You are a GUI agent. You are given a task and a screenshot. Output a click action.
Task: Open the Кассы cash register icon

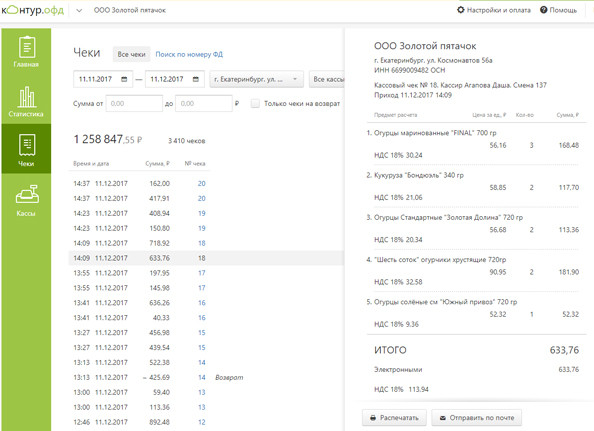(27, 194)
